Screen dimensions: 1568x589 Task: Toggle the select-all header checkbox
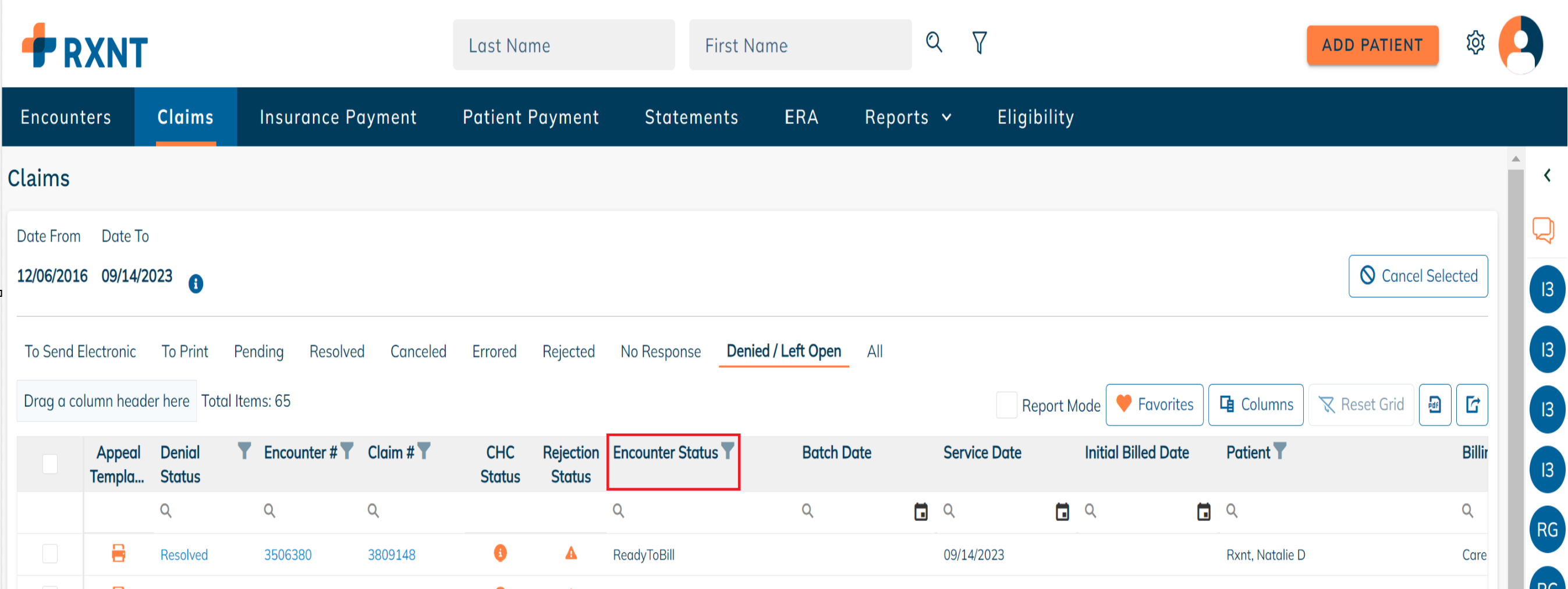pos(50,464)
